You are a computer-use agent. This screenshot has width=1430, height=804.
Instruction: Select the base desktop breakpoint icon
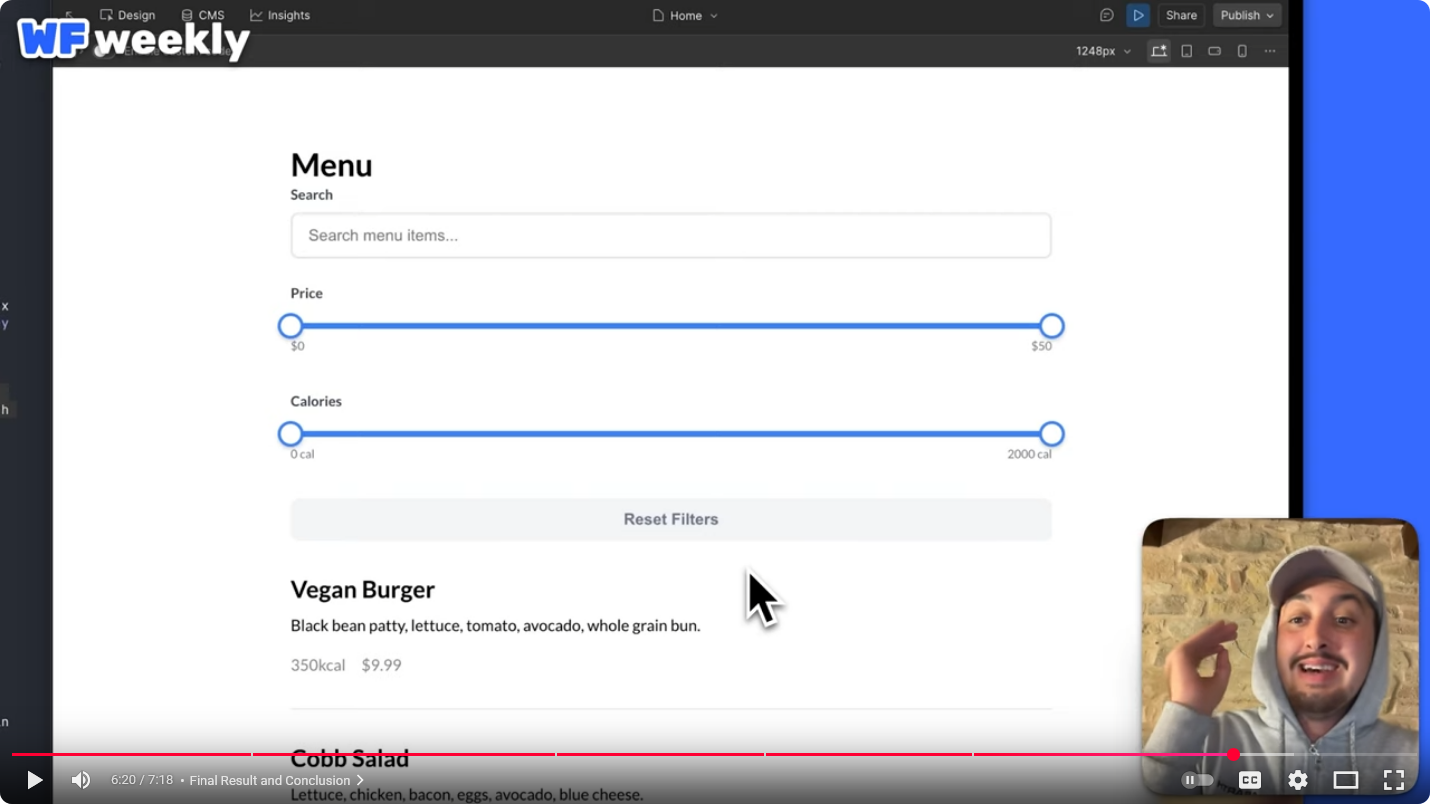pos(1158,51)
